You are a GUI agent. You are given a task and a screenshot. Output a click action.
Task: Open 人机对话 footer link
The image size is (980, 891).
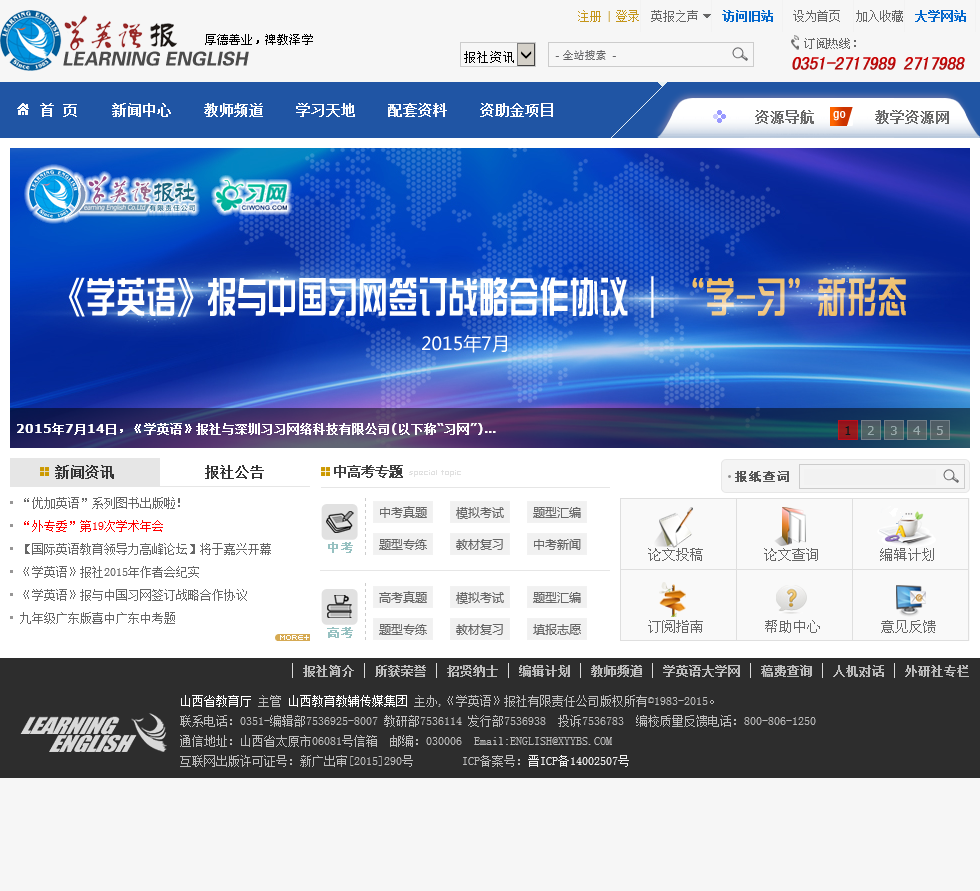pyautogui.click(x=858, y=671)
